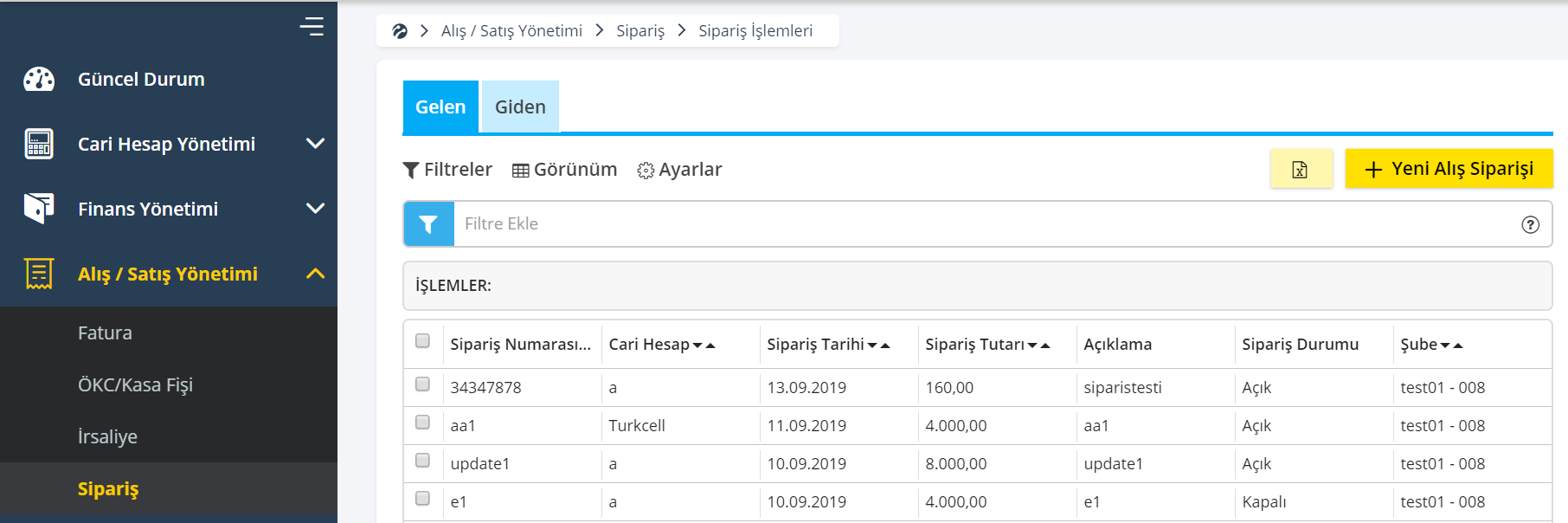Click the Alış / Satış Yönetimi receipt icon
Screen dimensions: 1568x523
coord(39,274)
